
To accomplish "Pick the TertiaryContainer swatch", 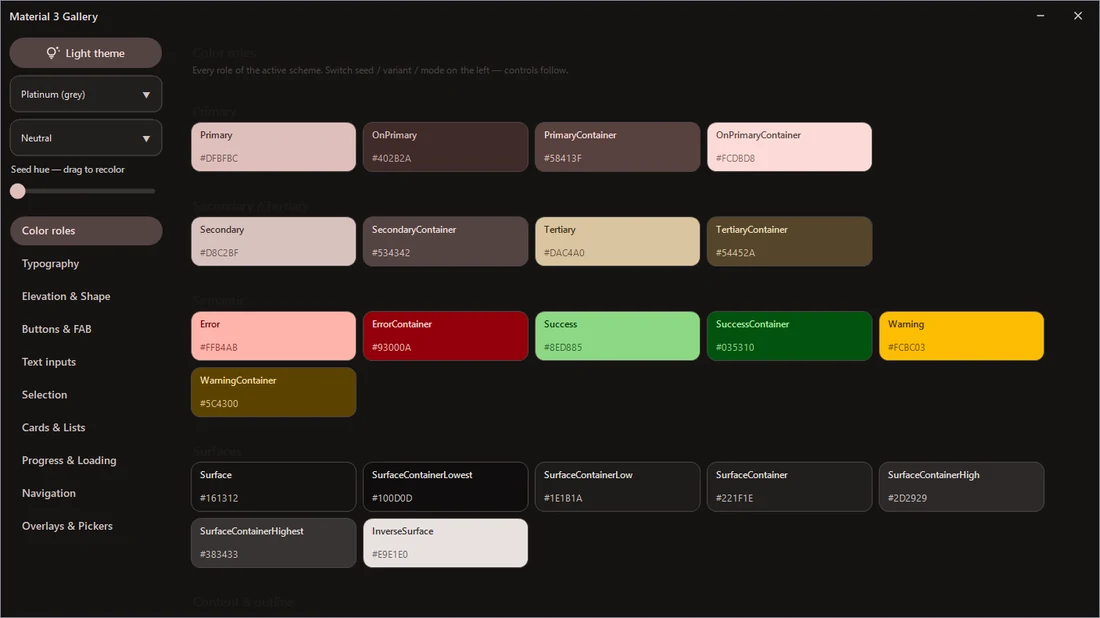I will [789, 241].
